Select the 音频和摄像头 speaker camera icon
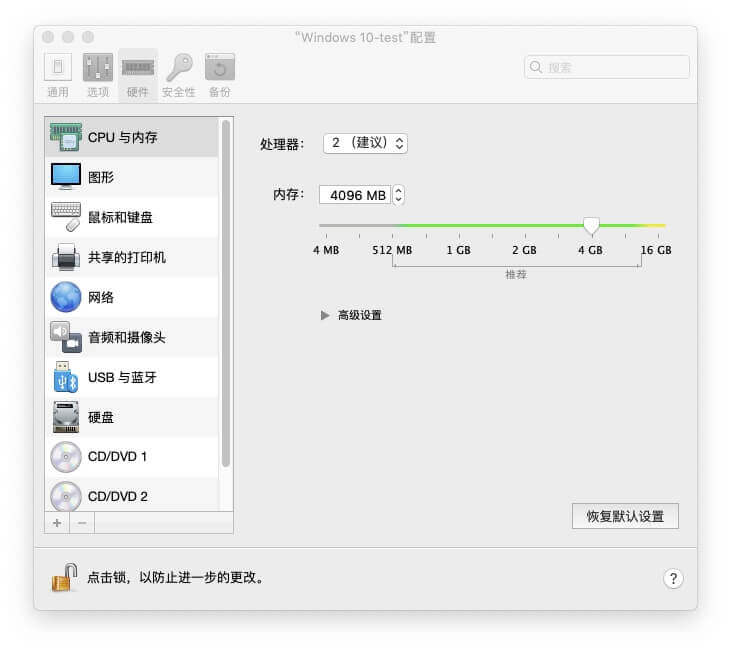The width and height of the screenshot is (731, 652). pyautogui.click(x=66, y=337)
